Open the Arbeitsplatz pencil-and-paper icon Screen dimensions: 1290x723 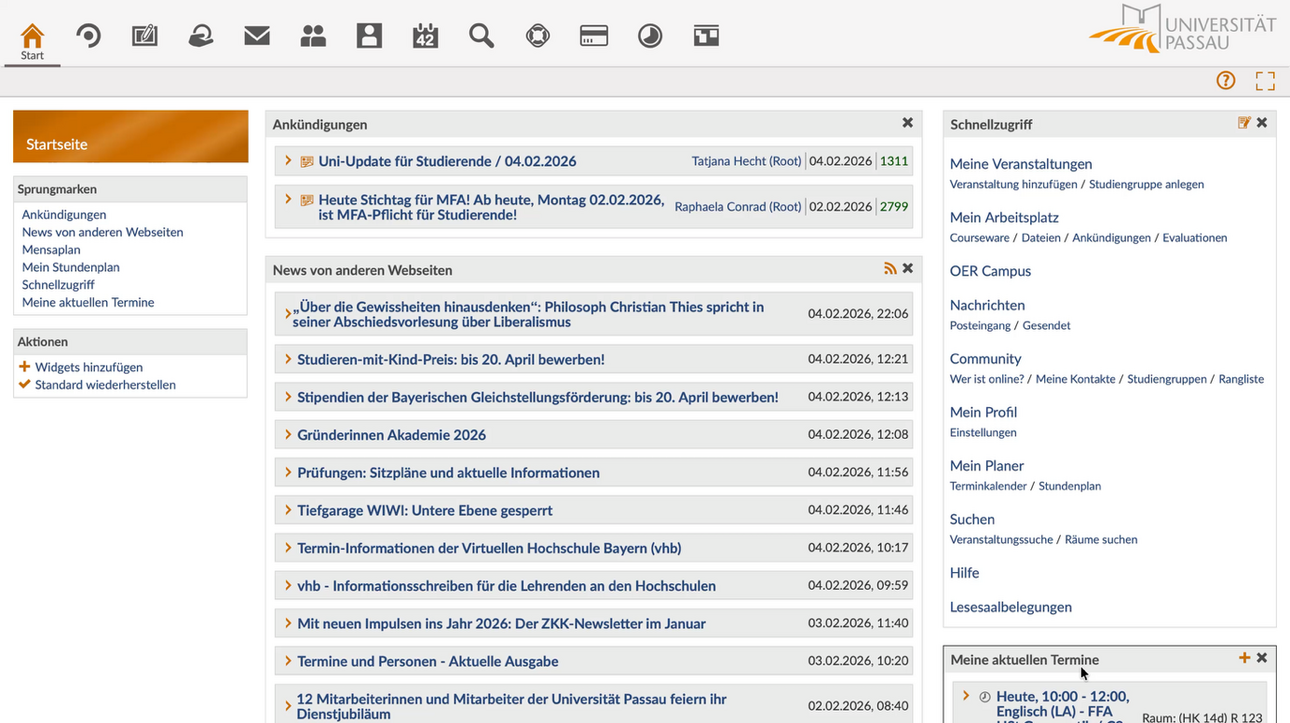tap(145, 36)
